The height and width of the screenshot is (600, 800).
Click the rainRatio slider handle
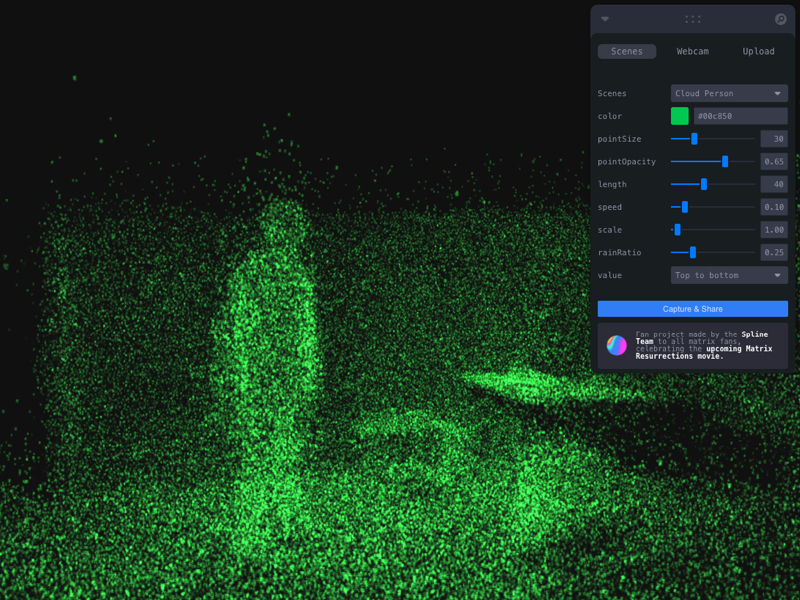click(x=692, y=252)
